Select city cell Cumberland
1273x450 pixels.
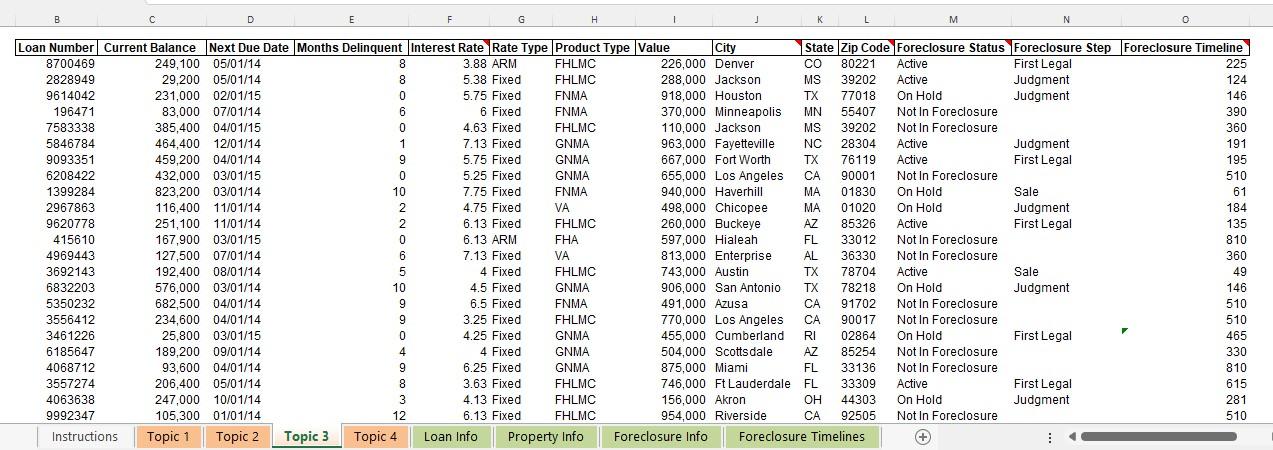(x=756, y=336)
